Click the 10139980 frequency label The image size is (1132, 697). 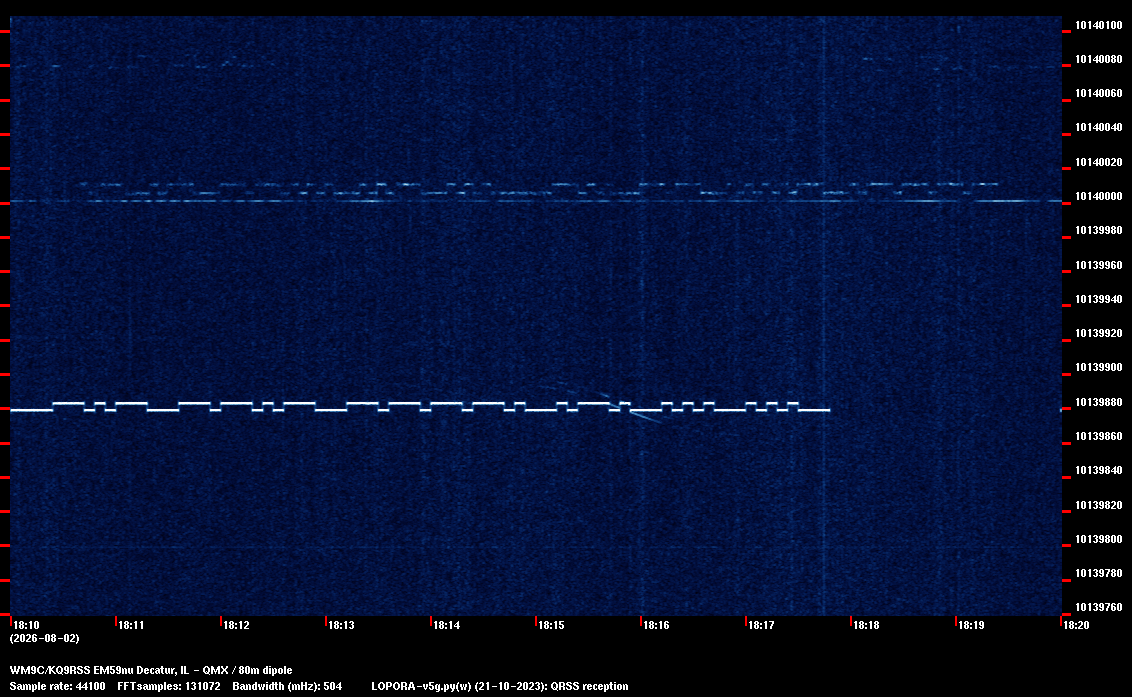[1099, 230]
